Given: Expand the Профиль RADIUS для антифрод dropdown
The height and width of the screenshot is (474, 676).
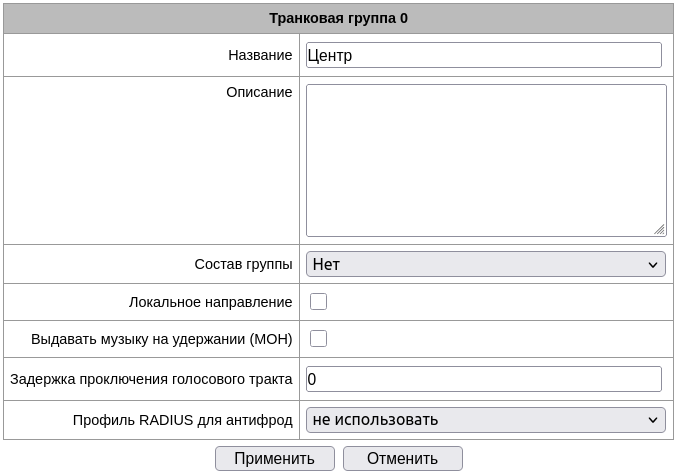Looking at the screenshot, I should (x=485, y=420).
